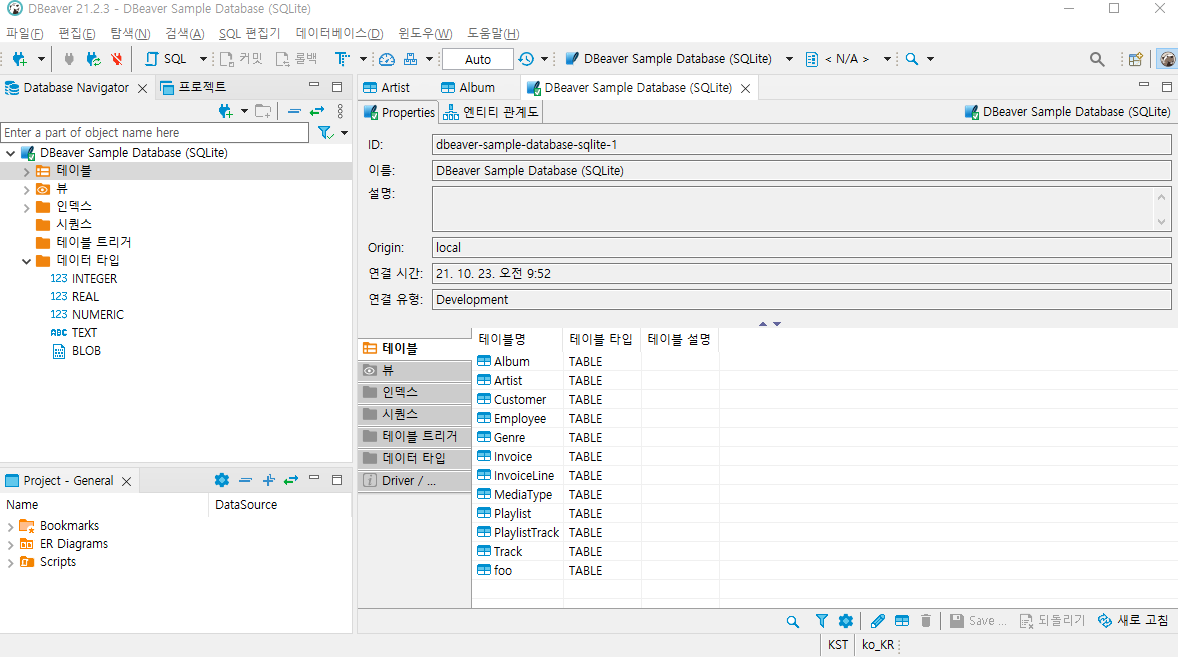Open the SQL 편집기 menu
1178x657 pixels.
coord(249,34)
